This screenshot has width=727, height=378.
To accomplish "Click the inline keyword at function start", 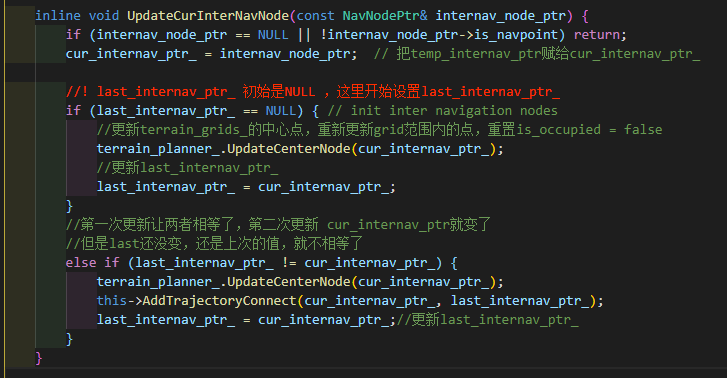I will (58, 16).
